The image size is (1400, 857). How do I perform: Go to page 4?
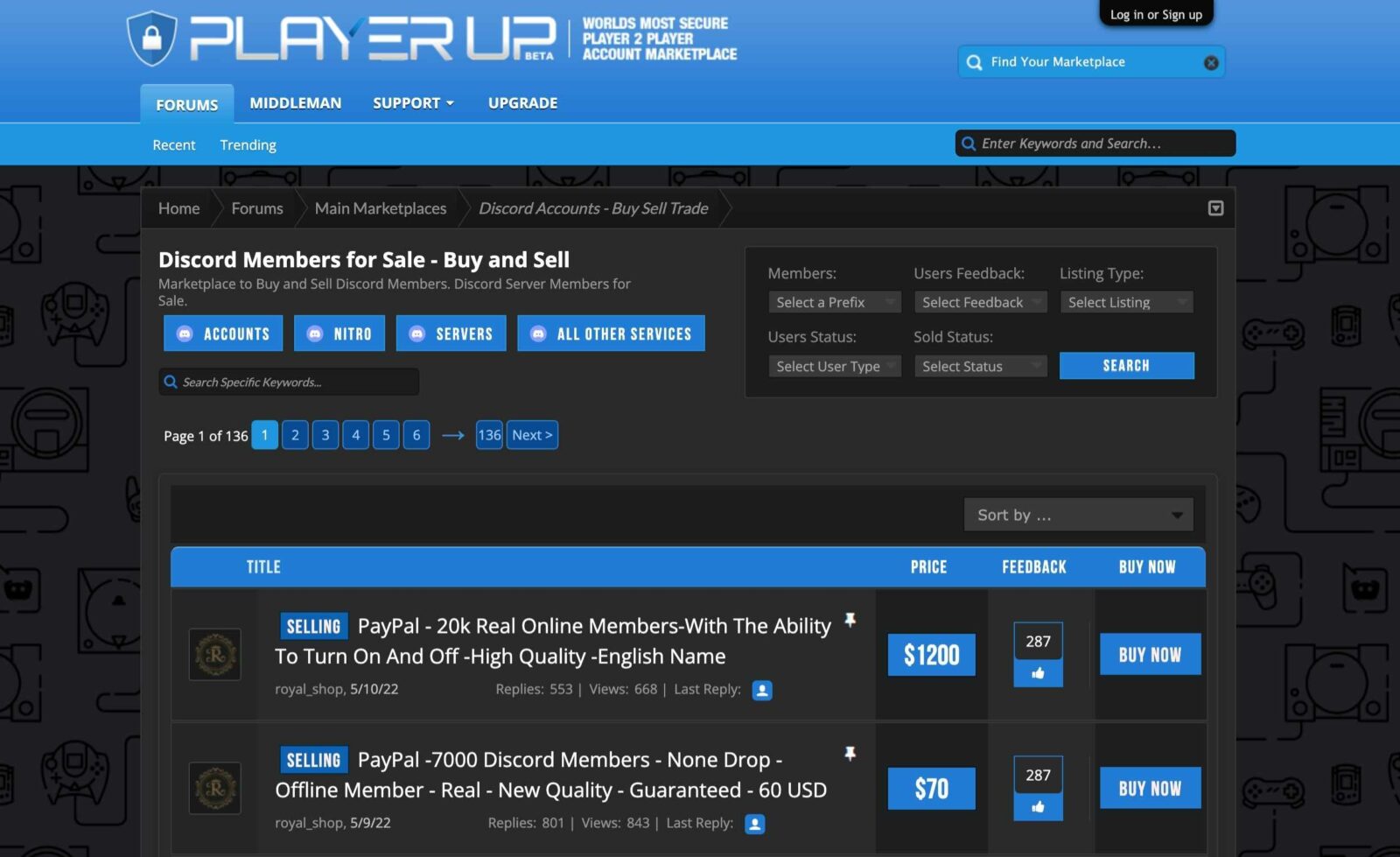point(355,435)
